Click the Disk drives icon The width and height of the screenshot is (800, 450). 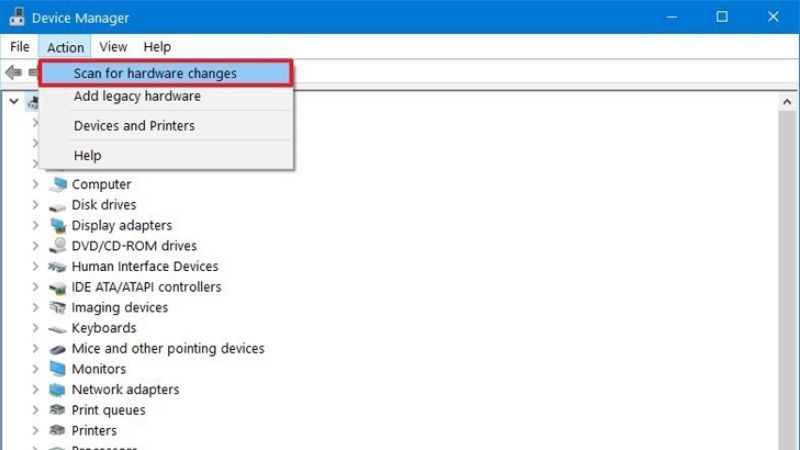point(59,205)
